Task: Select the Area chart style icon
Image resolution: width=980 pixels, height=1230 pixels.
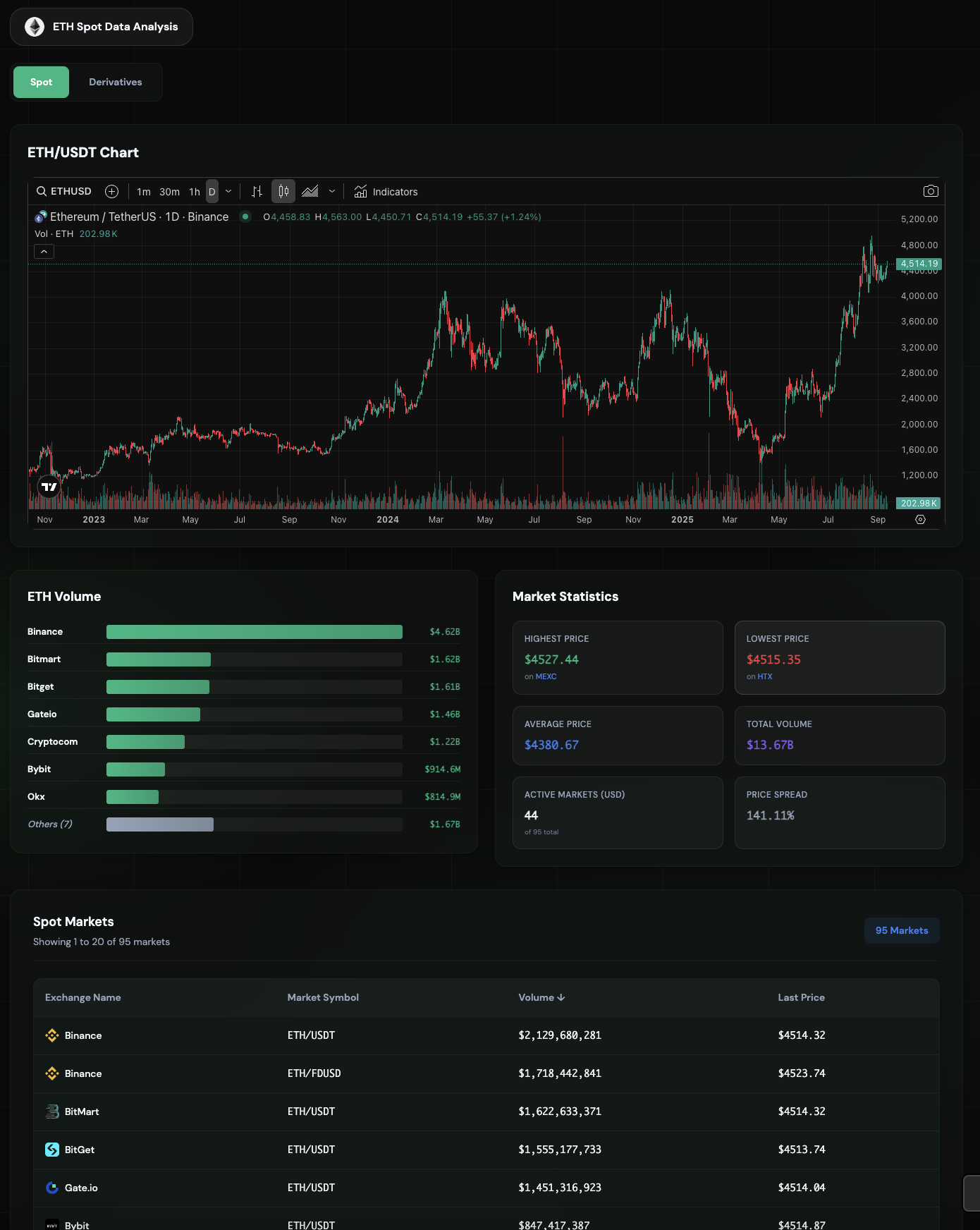Action: [310, 191]
